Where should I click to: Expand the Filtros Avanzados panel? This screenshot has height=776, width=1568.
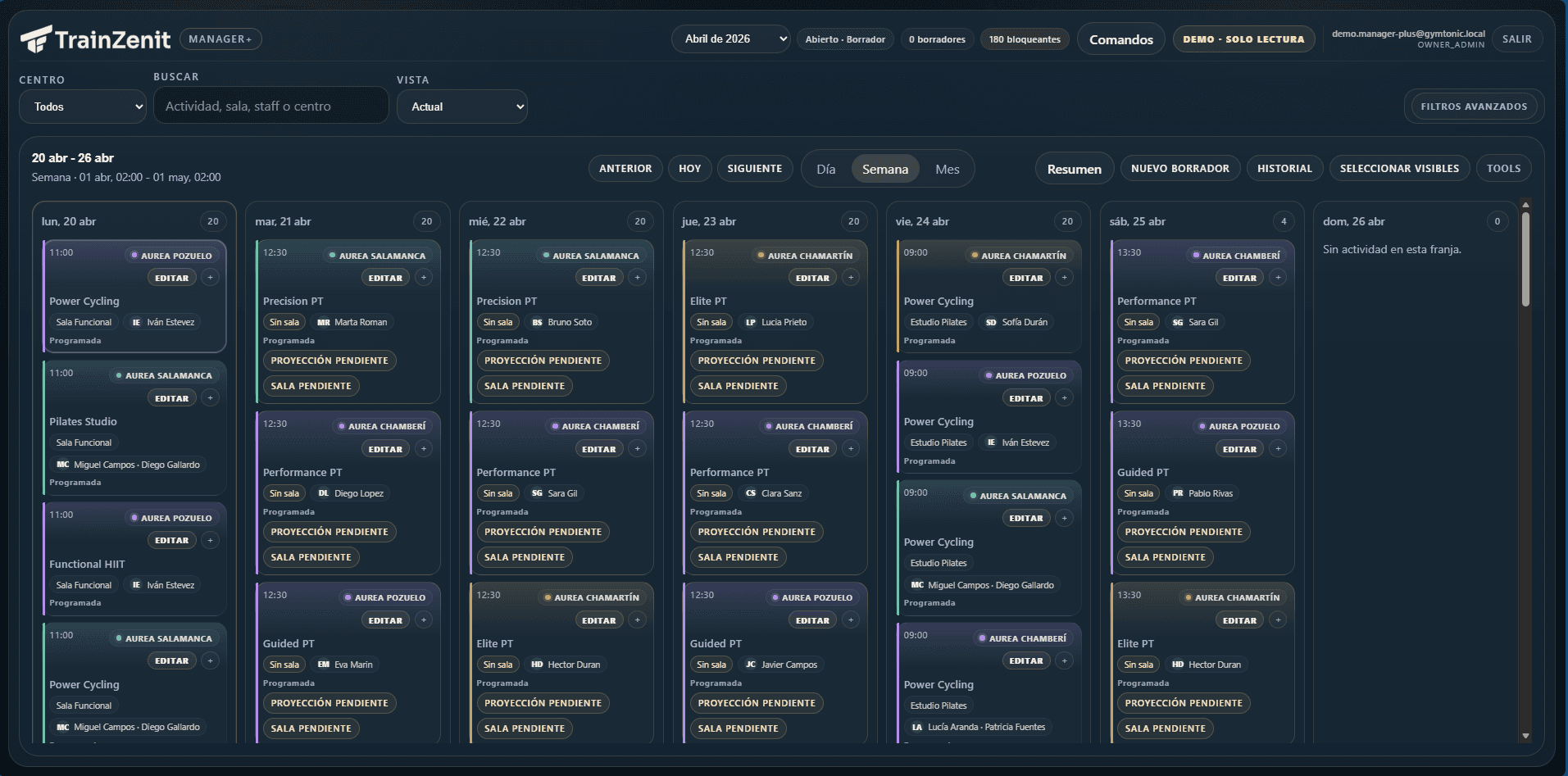[1474, 107]
